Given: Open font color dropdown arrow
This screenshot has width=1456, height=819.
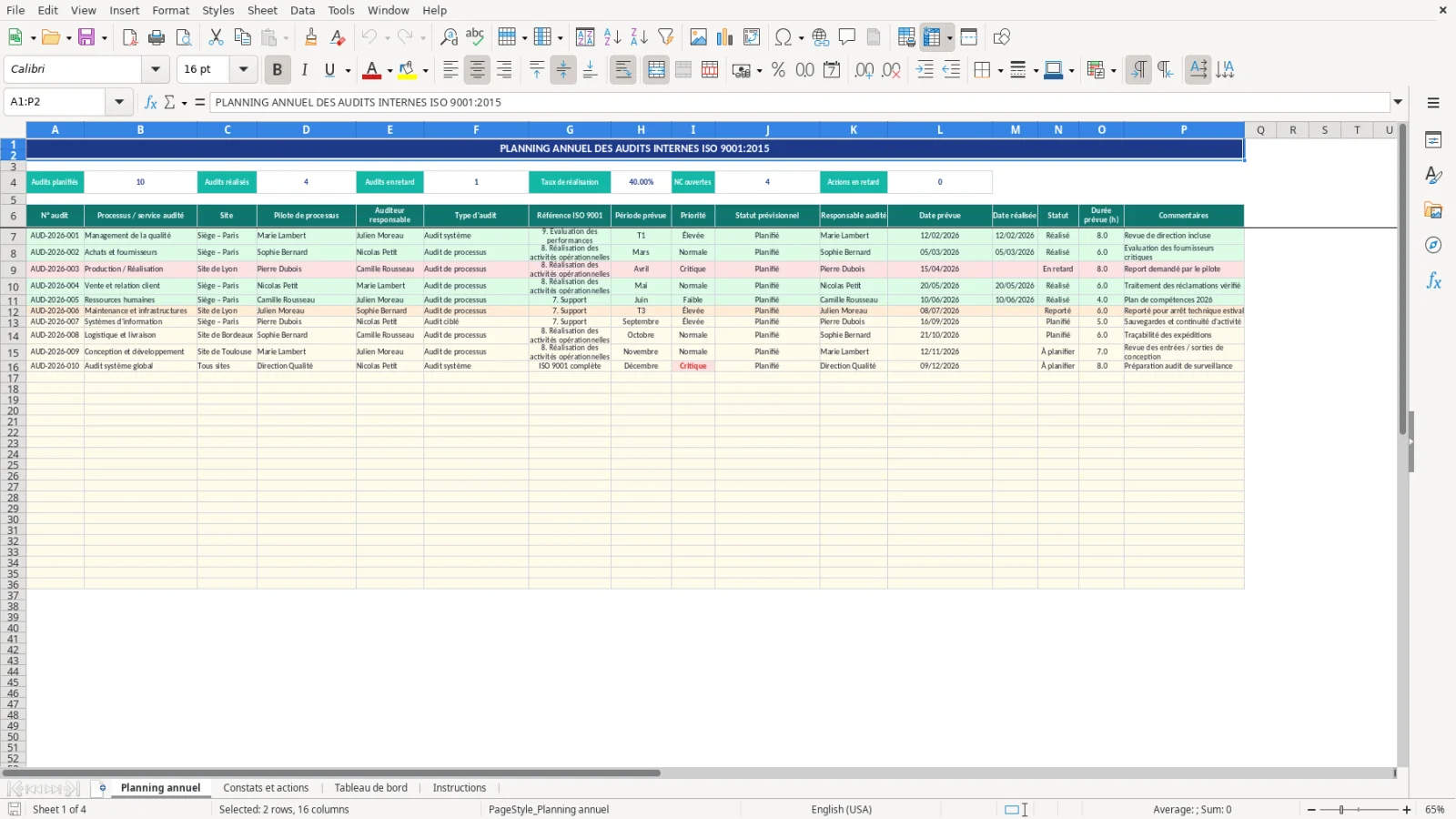Looking at the screenshot, I should pos(389,70).
